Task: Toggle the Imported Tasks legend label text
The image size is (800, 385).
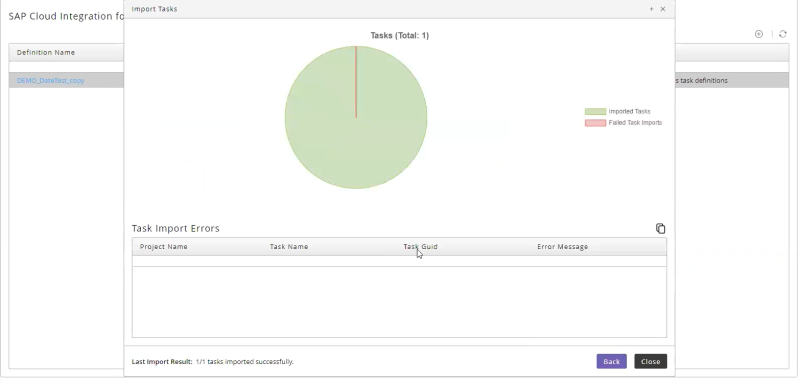Action: (630, 111)
